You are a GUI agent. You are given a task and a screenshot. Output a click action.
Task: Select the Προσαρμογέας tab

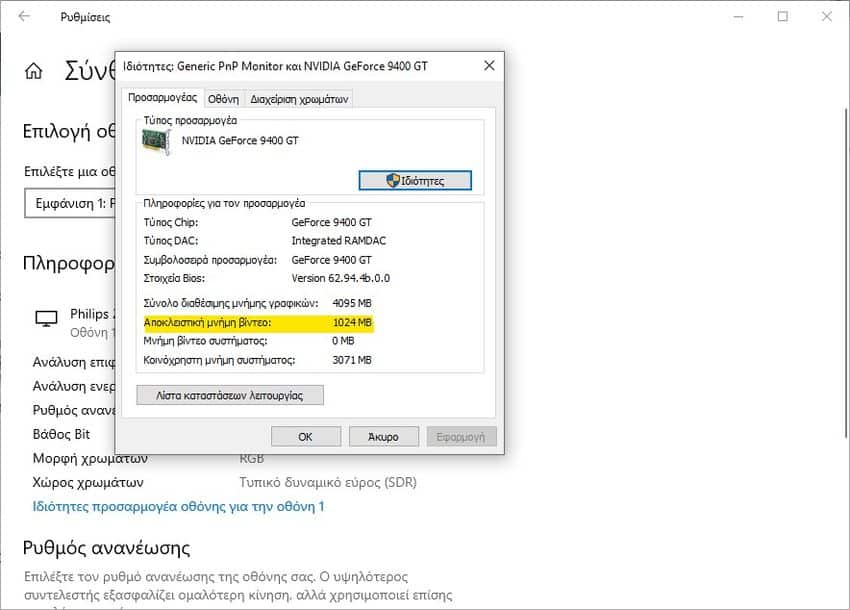(163, 98)
